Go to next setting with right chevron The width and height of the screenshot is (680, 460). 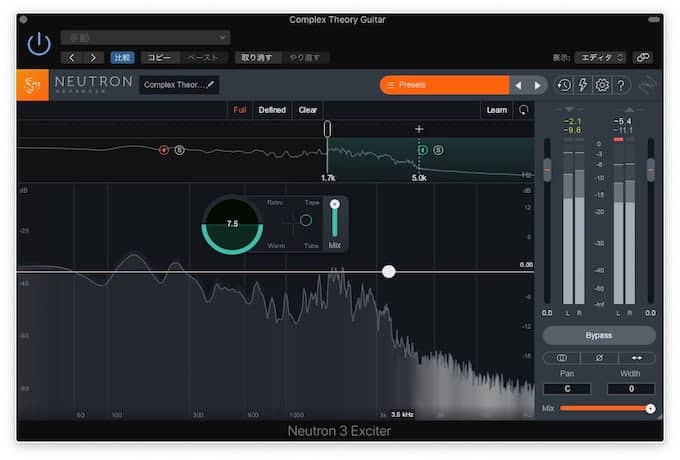coord(93,58)
